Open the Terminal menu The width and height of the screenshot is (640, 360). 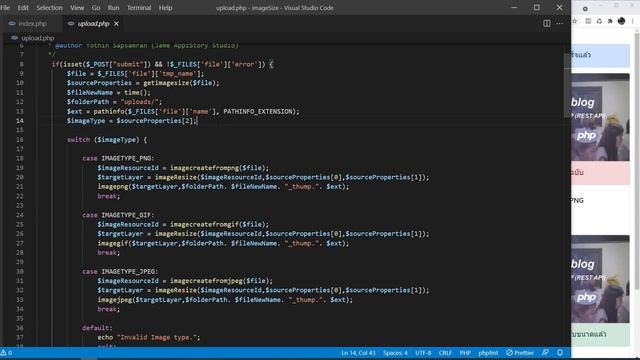[x=139, y=8]
